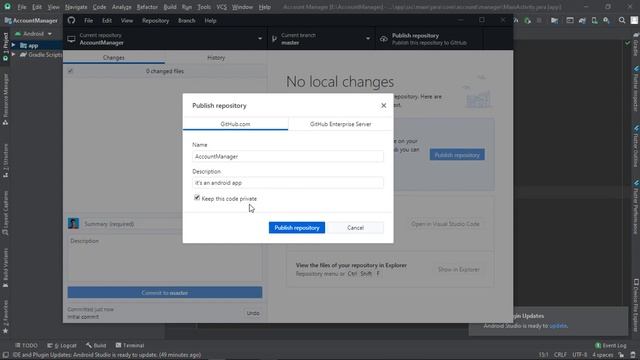The height and width of the screenshot is (360, 640).
Task: Click the UTF-8 encoding selector
Action: [x=580, y=355]
